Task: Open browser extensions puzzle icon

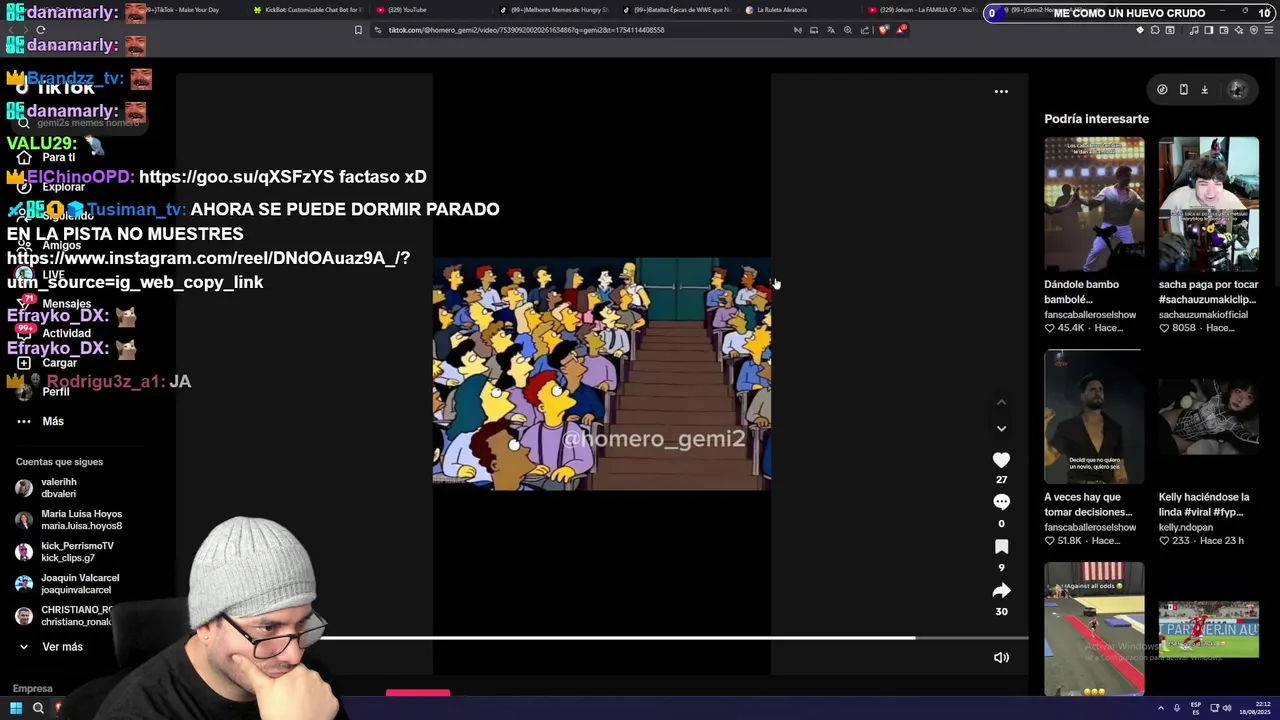Action: click(x=1155, y=30)
